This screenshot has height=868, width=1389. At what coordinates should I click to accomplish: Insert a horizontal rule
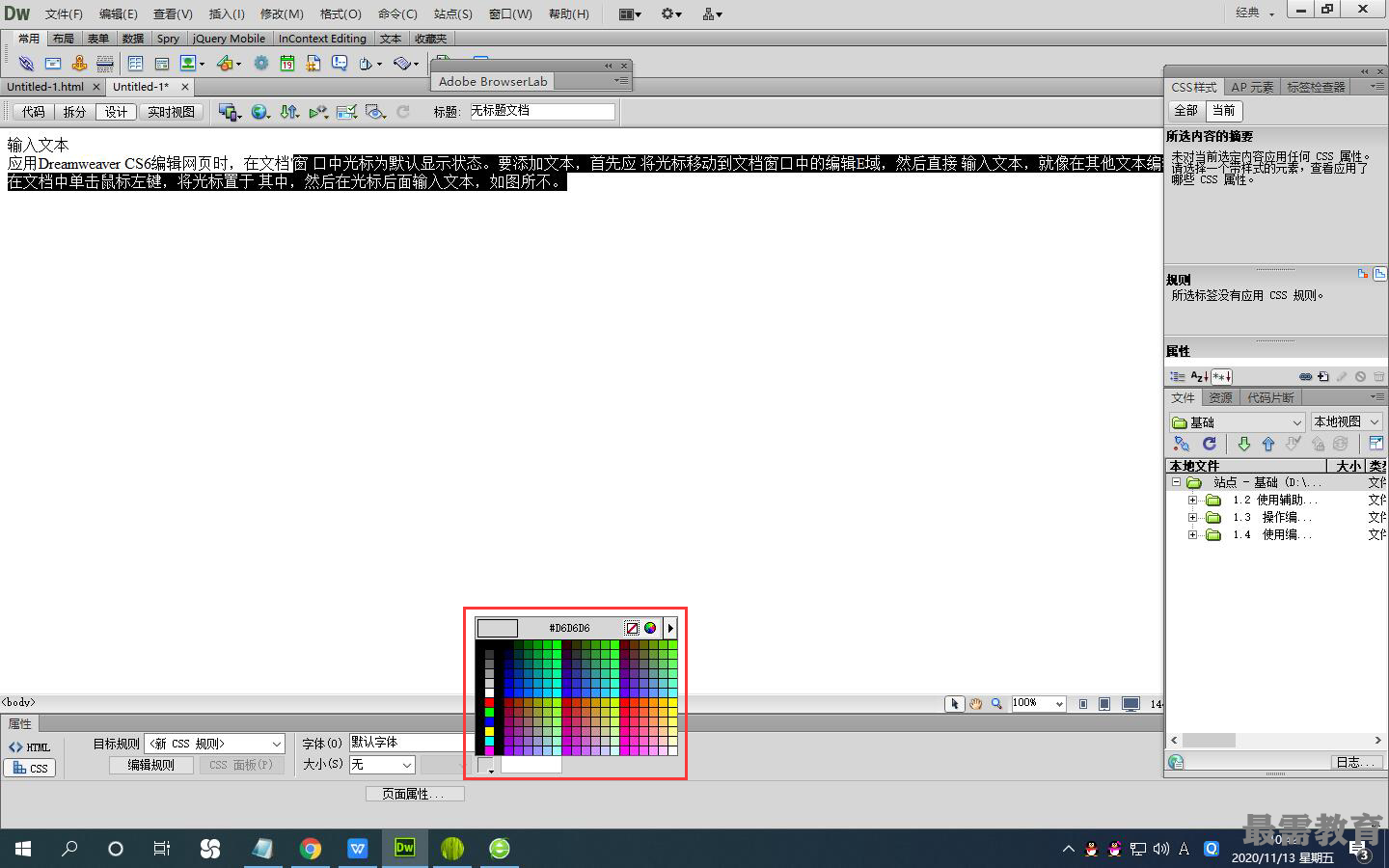click(105, 64)
